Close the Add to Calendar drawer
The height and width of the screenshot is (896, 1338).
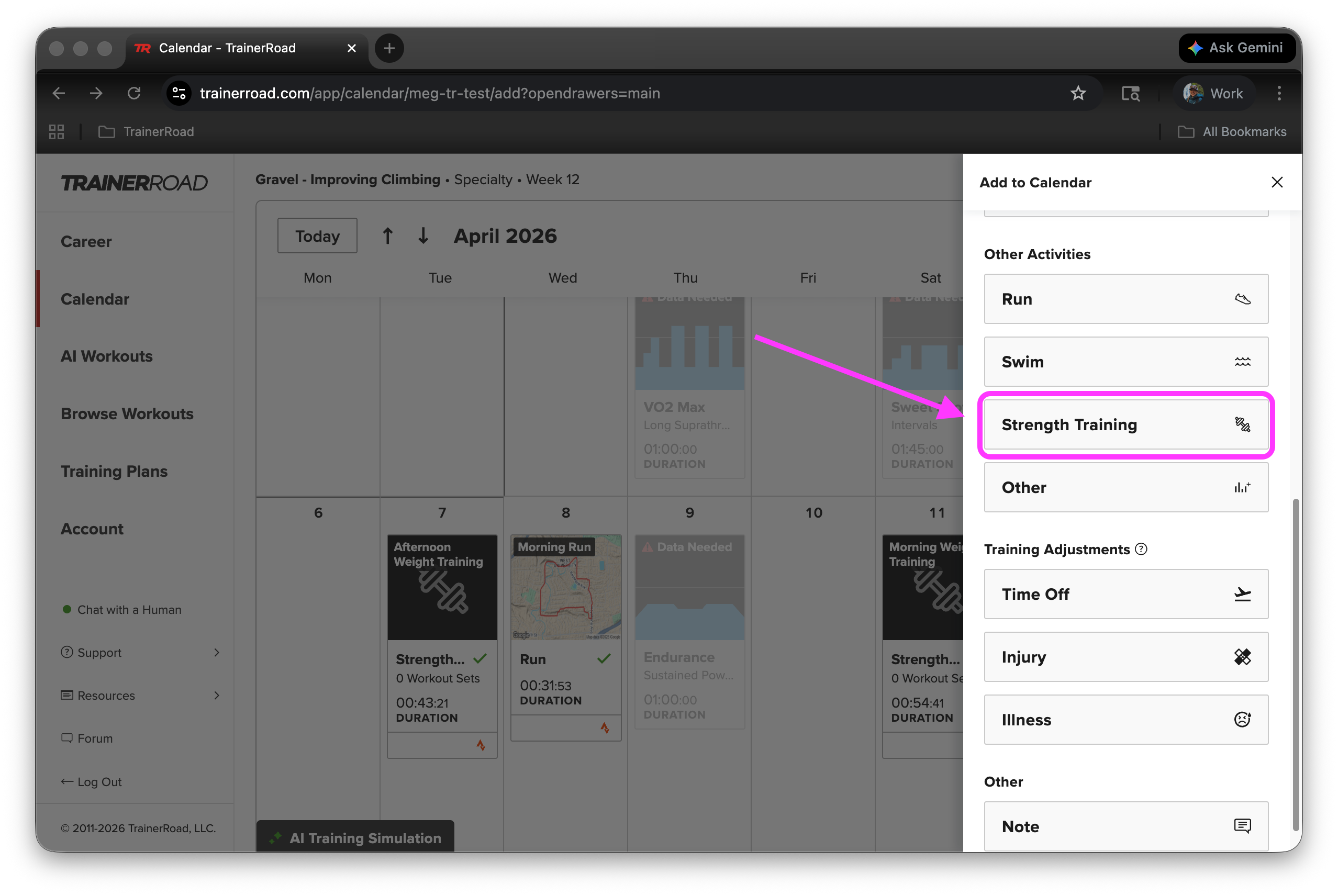pos(1276,182)
